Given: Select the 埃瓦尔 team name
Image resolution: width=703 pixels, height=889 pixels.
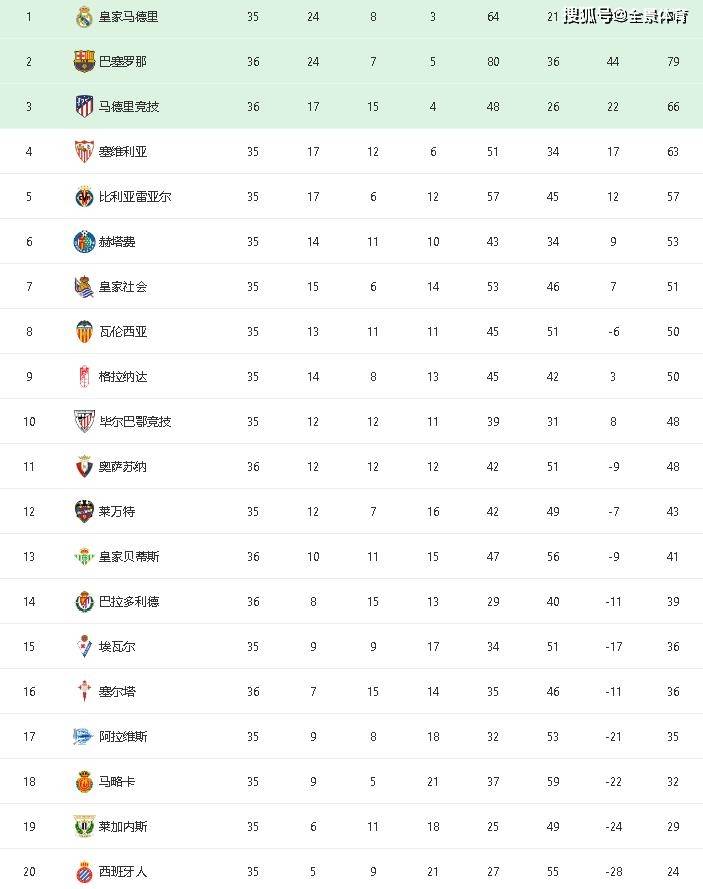Looking at the screenshot, I should pos(116,647).
